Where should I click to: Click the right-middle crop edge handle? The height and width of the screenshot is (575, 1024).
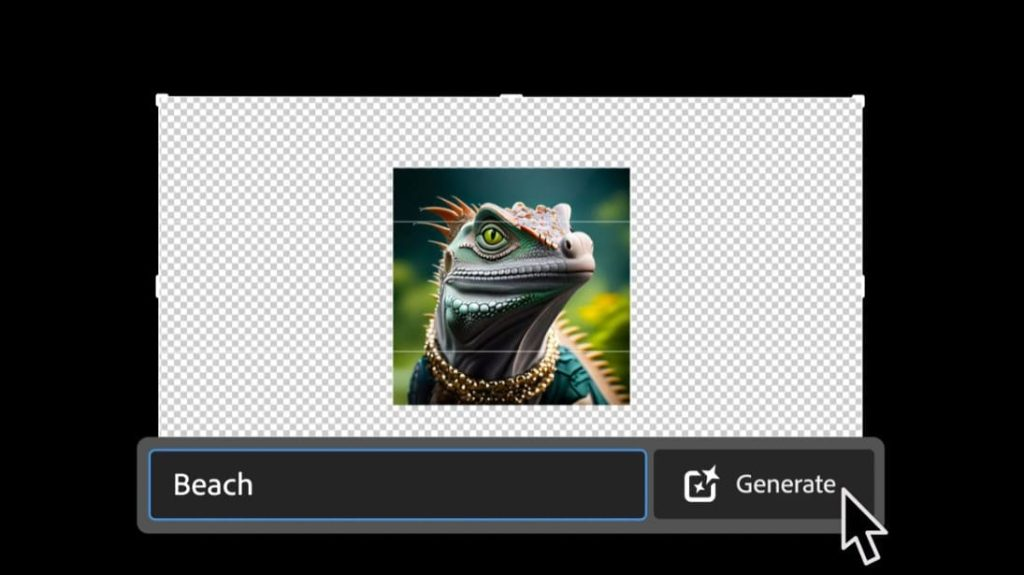click(862, 286)
